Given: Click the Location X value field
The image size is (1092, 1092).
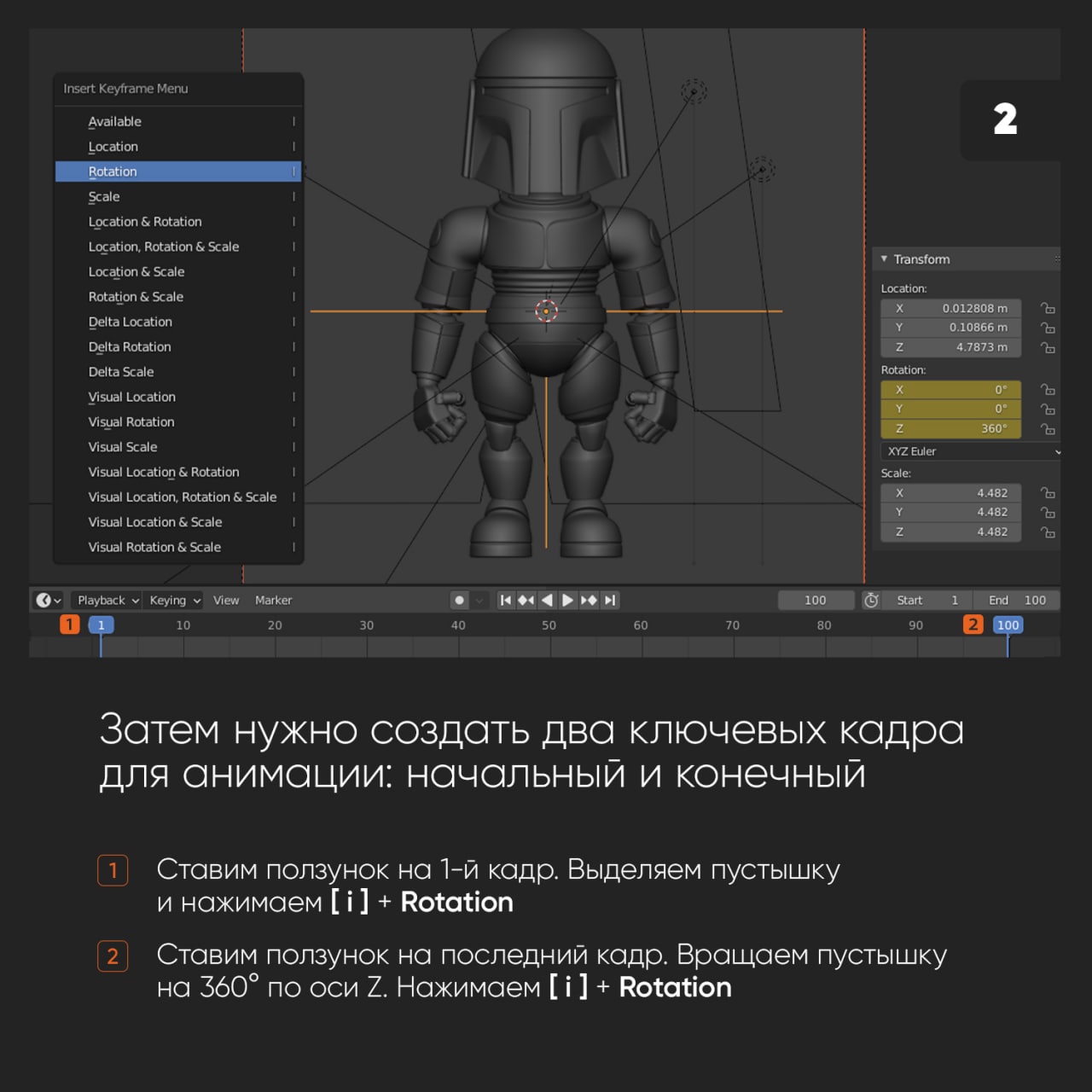Looking at the screenshot, I should (x=950, y=308).
